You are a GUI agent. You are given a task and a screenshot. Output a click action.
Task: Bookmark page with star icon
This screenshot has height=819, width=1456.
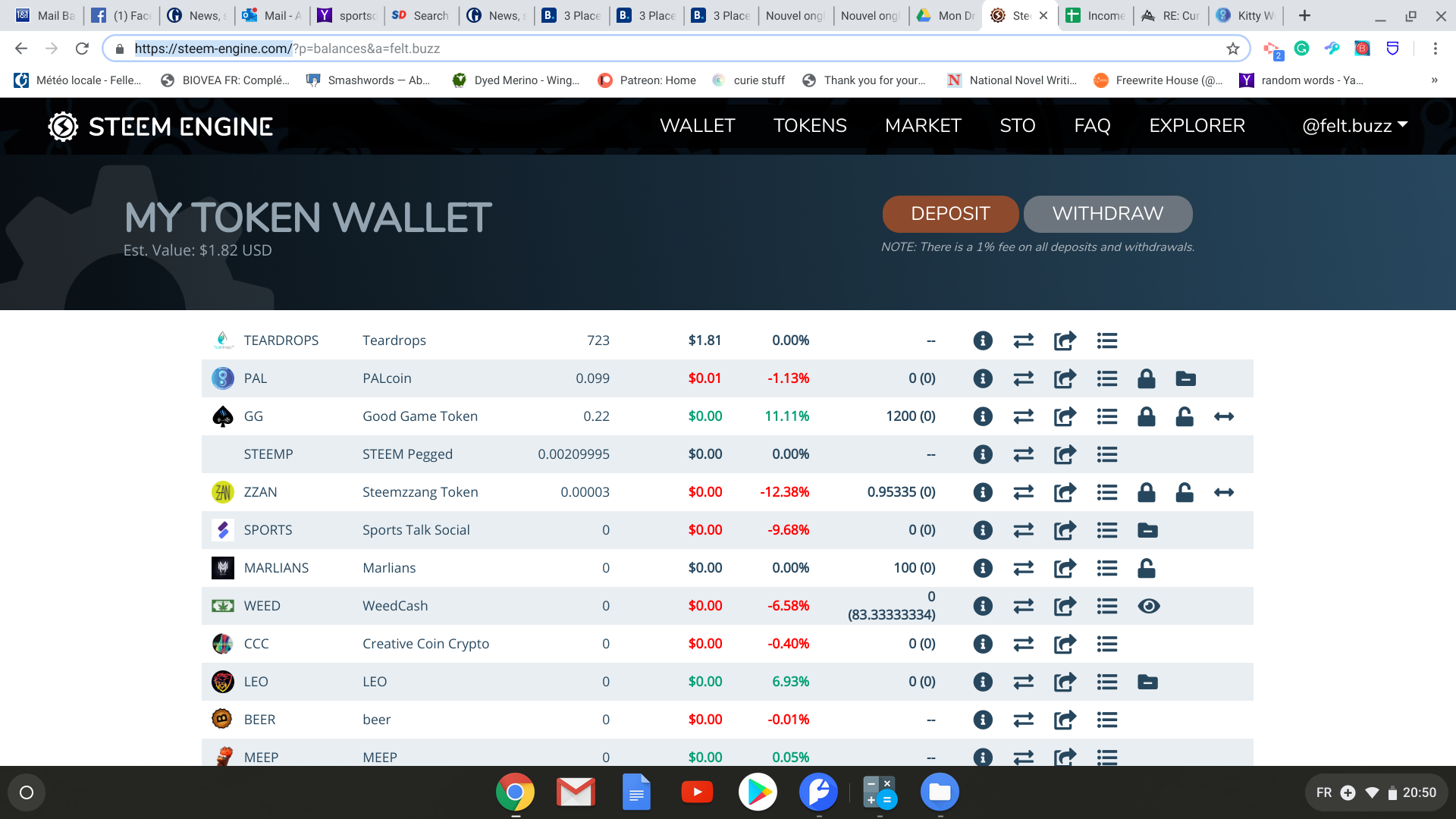[1233, 49]
